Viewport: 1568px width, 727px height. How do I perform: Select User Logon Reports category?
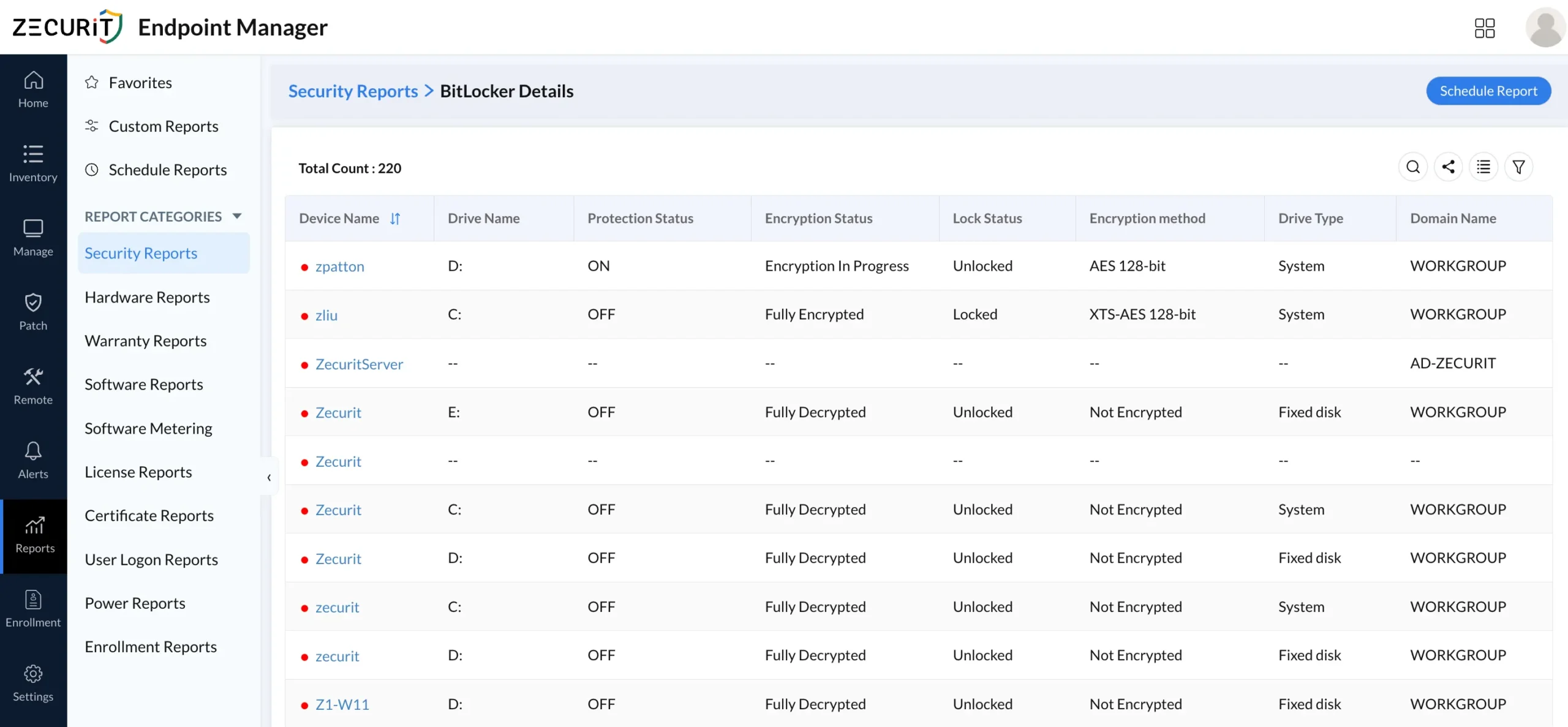coord(151,559)
